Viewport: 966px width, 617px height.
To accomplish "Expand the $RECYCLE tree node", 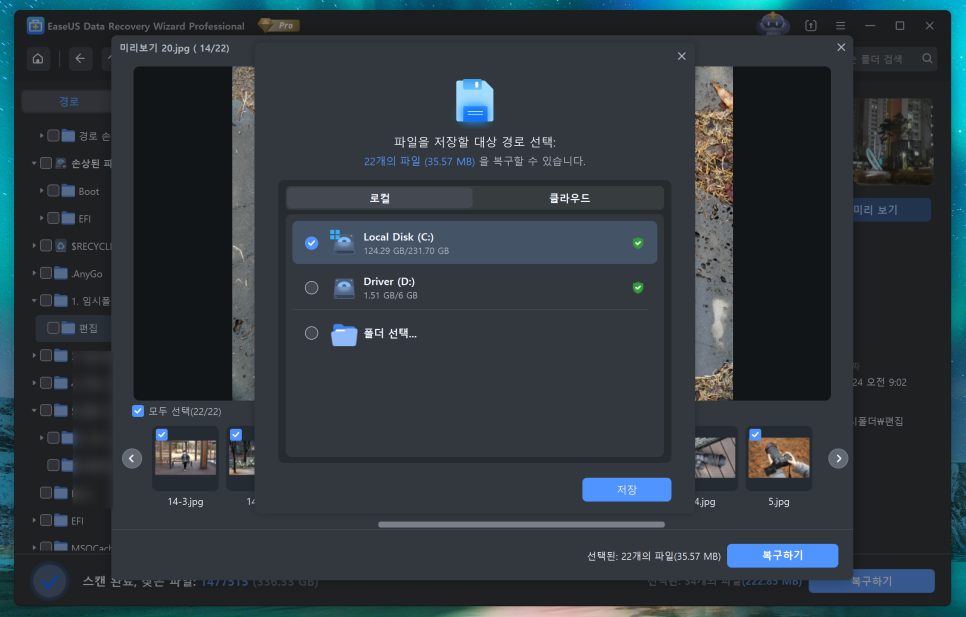I will (34, 246).
